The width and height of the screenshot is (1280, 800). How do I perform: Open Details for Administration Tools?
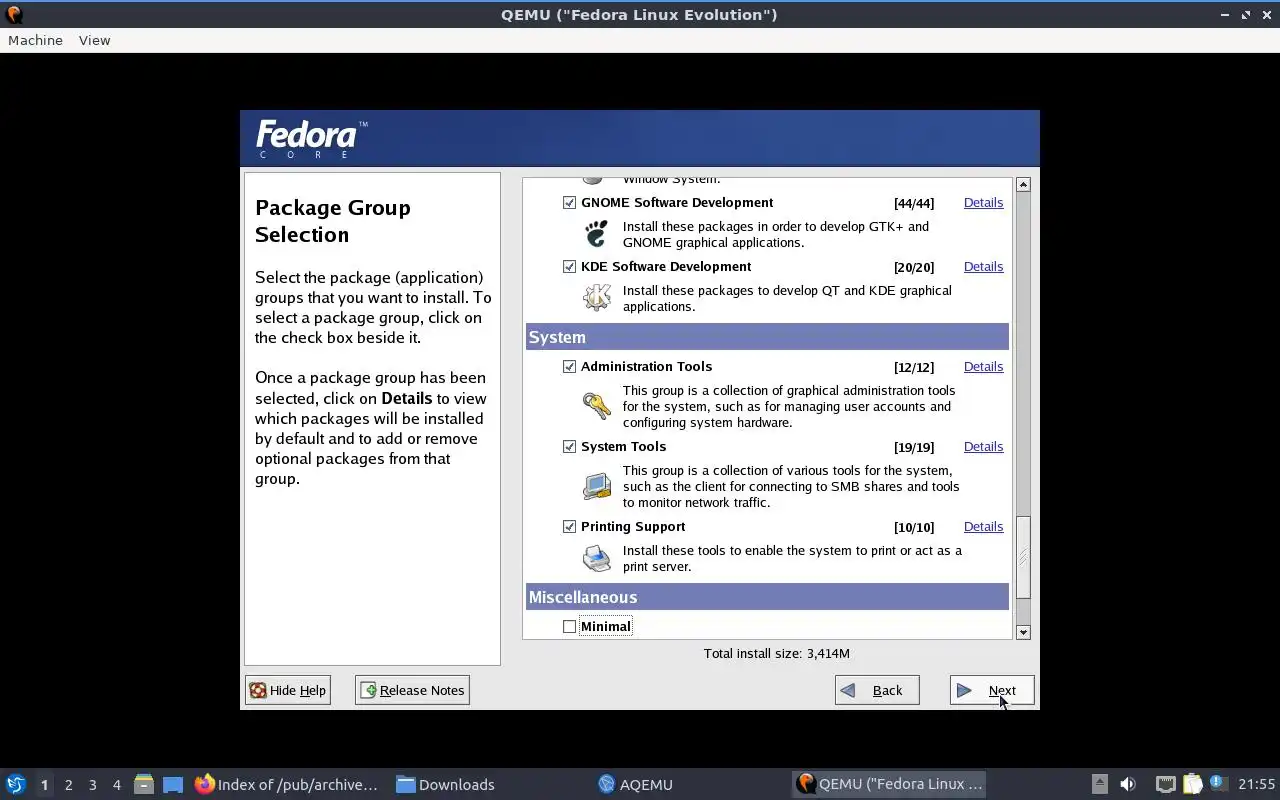(983, 366)
